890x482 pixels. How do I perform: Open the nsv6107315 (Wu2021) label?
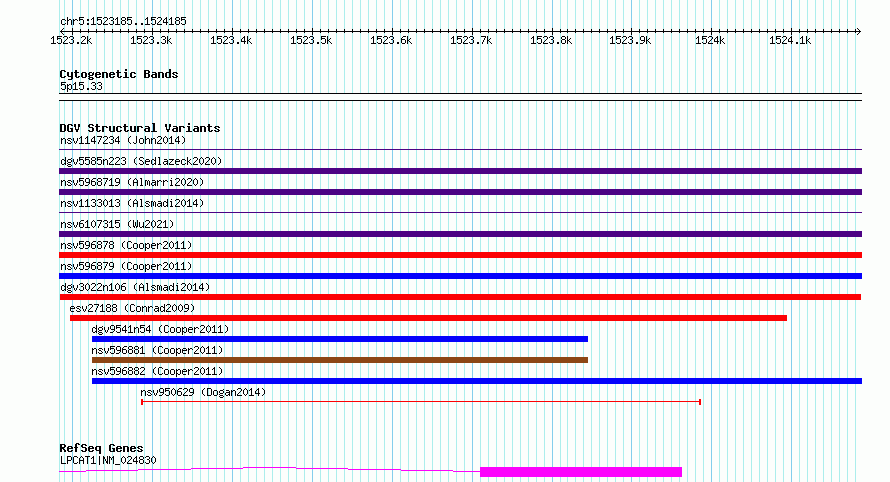(x=117, y=224)
